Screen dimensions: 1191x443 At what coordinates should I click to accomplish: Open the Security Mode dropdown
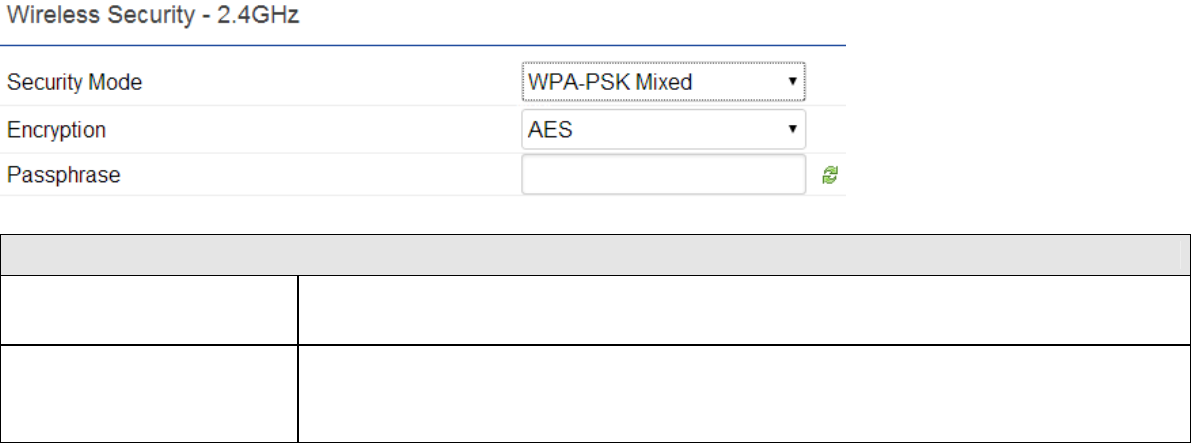663,81
